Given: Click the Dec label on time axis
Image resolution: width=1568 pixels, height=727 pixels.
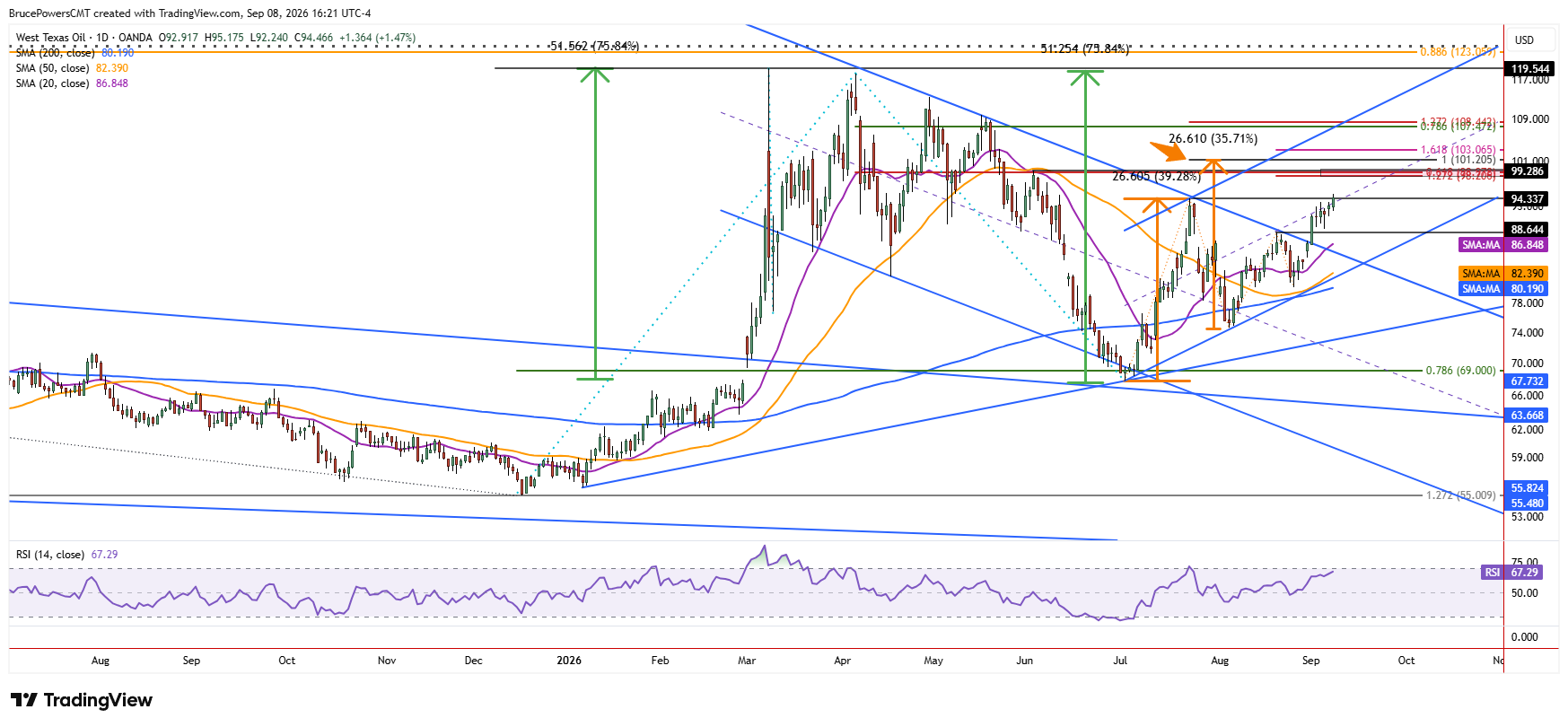Looking at the screenshot, I should pos(473,661).
